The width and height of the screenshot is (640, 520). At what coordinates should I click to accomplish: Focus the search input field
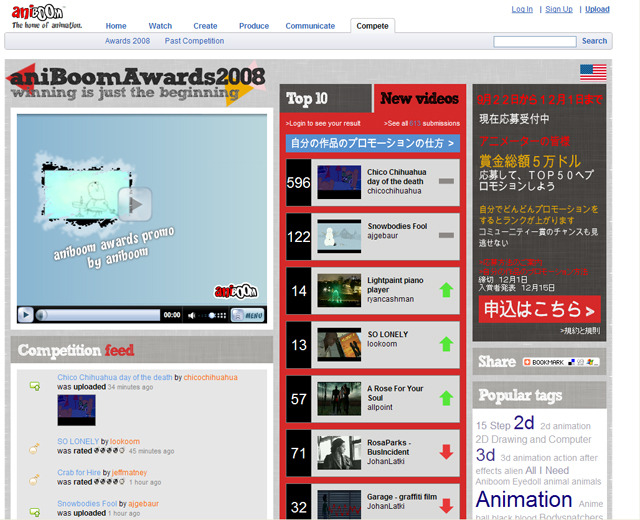tap(535, 41)
